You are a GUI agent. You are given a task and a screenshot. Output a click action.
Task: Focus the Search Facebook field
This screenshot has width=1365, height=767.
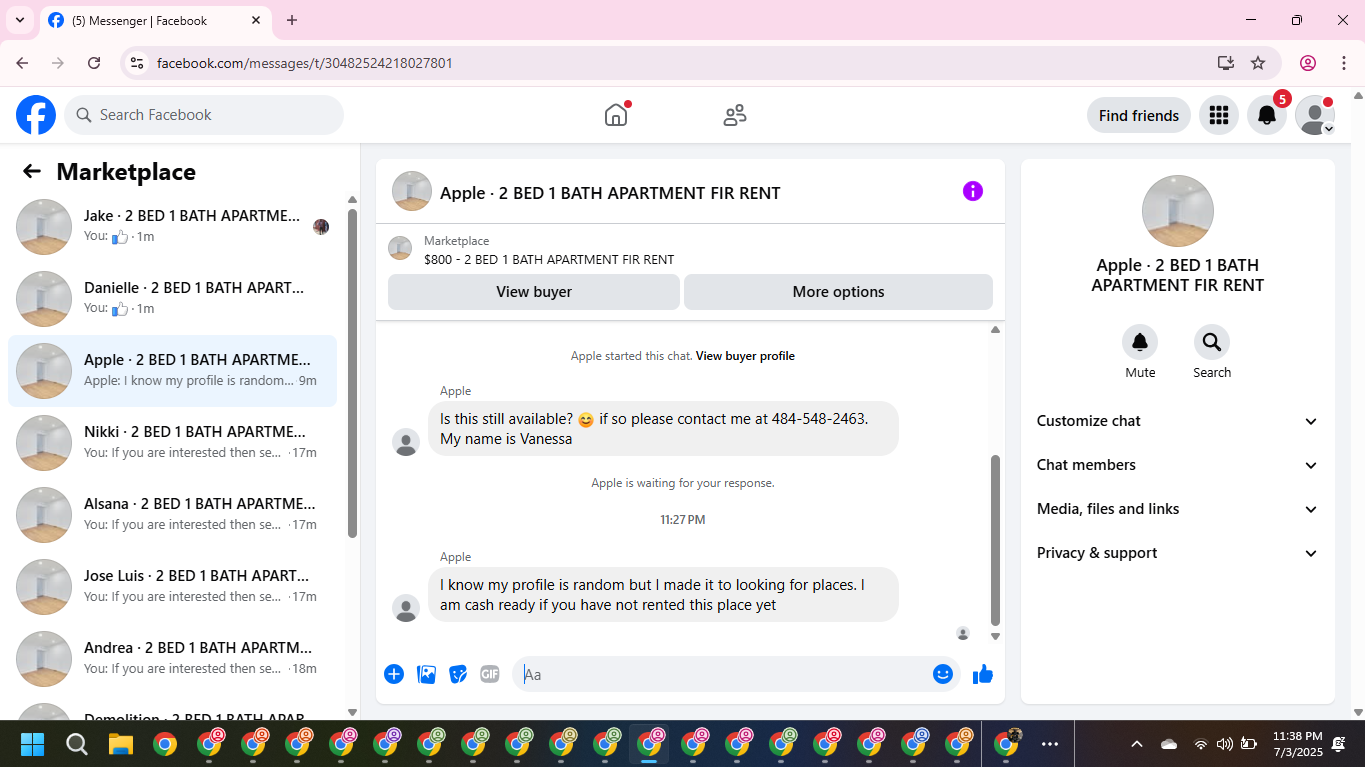point(204,115)
